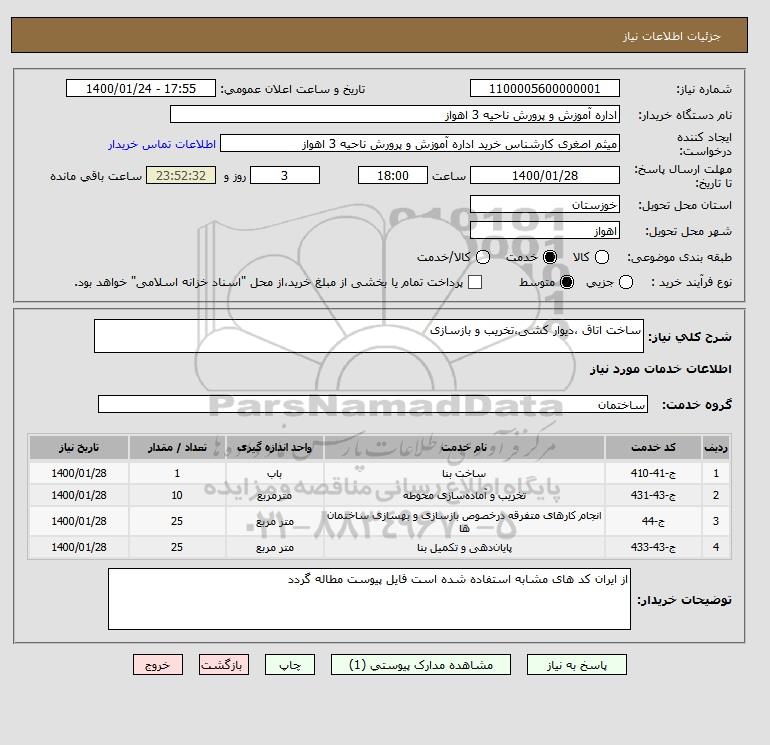Click the تعداد / مقدار column header
Screen dimensions: 770x745
(x=177, y=447)
